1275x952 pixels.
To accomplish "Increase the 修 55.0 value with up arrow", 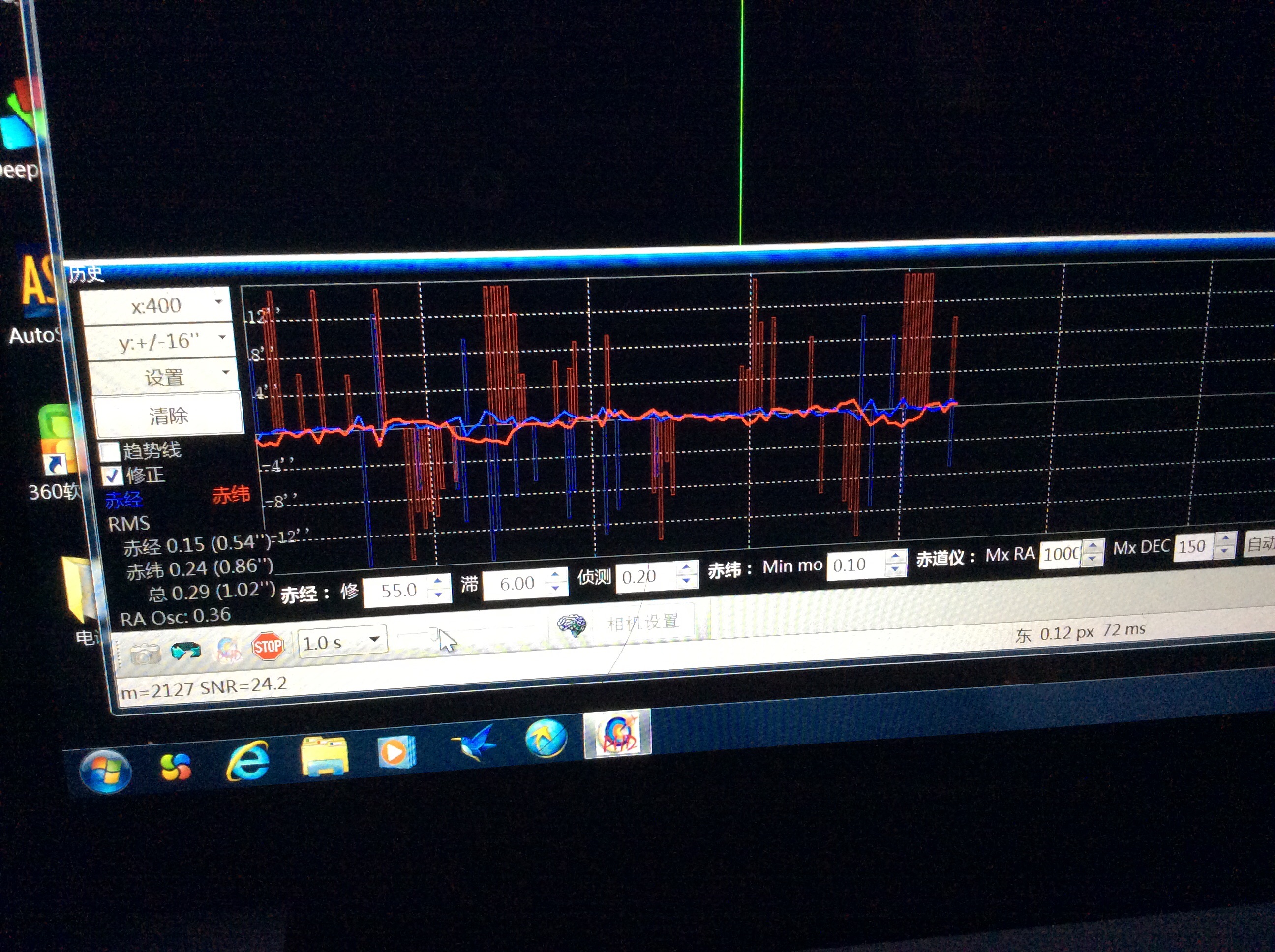I will [438, 581].
